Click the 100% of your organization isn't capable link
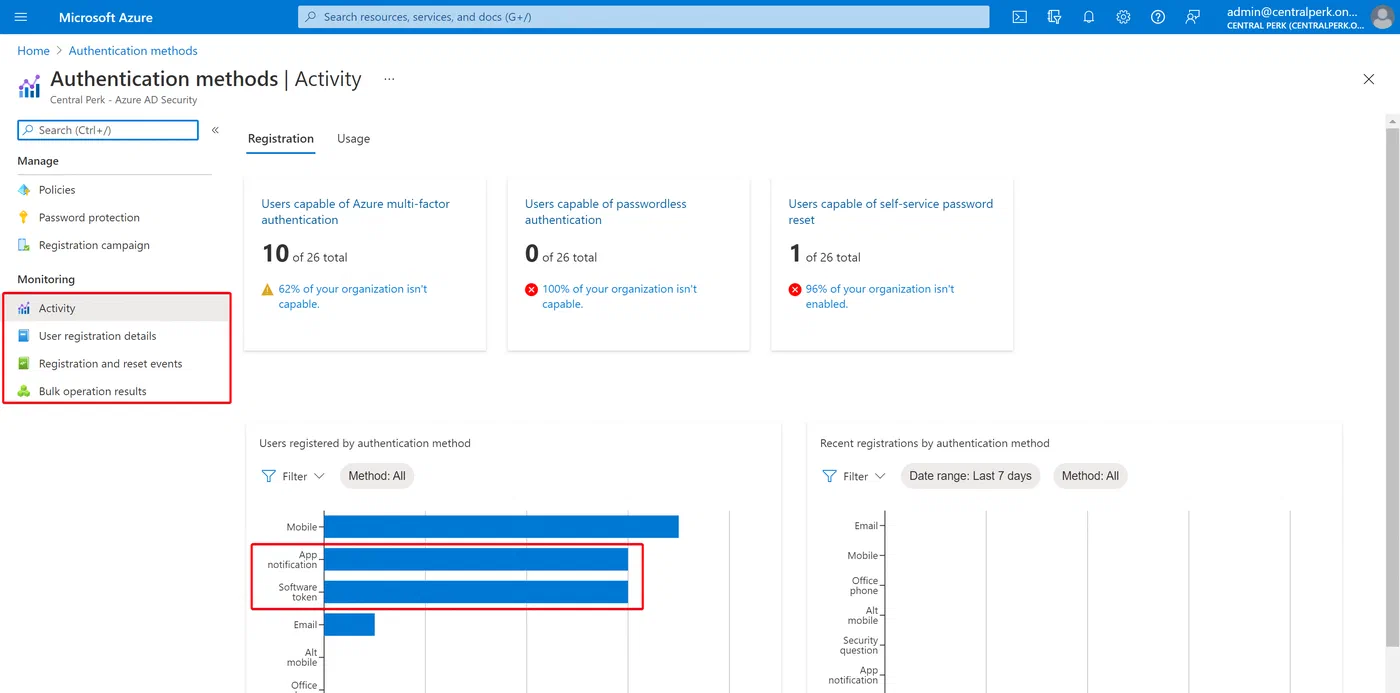The height and width of the screenshot is (693, 1400). tap(620, 296)
